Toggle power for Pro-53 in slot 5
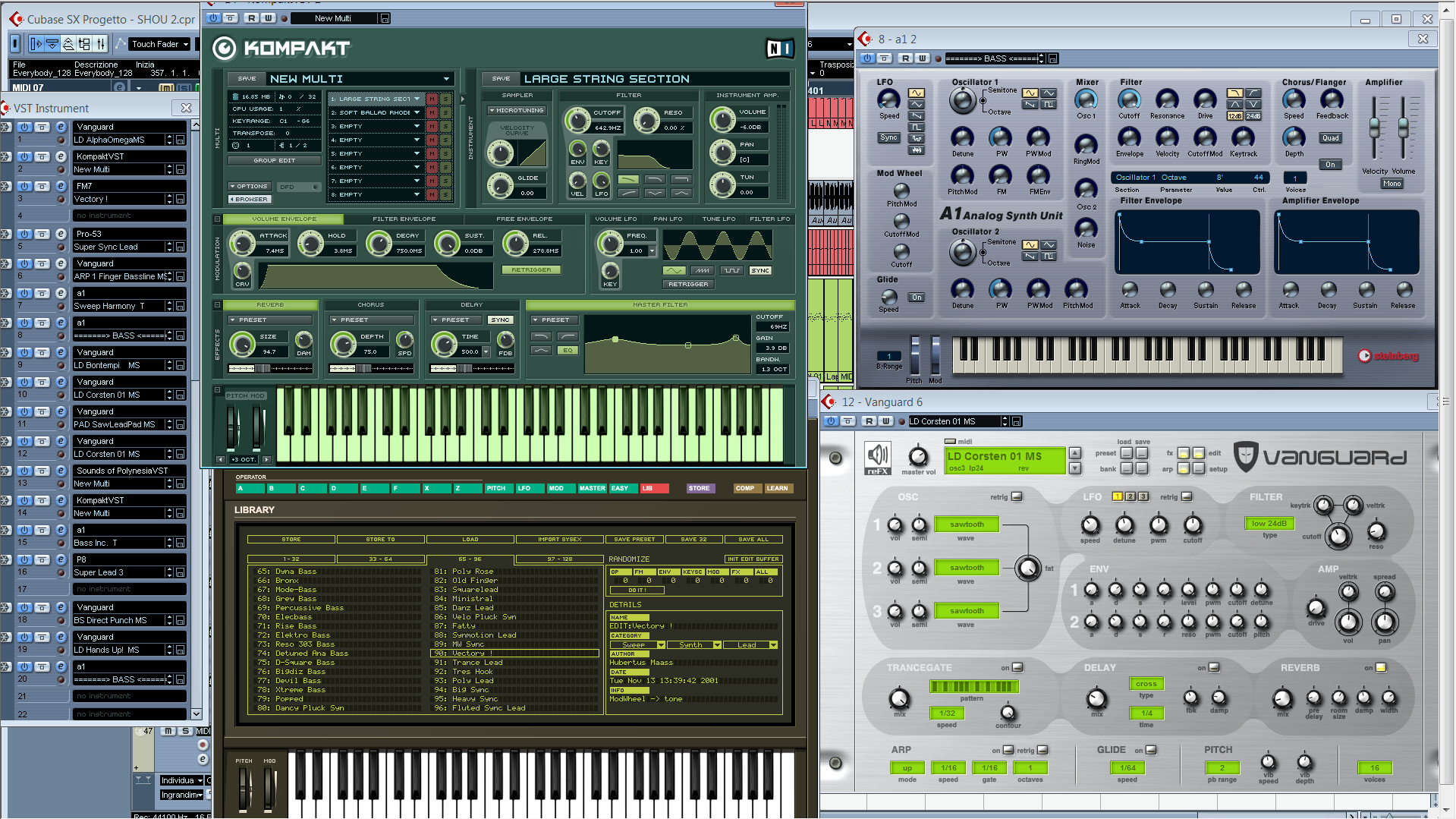Viewport: 1456px width, 819px height. pyautogui.click(x=24, y=234)
